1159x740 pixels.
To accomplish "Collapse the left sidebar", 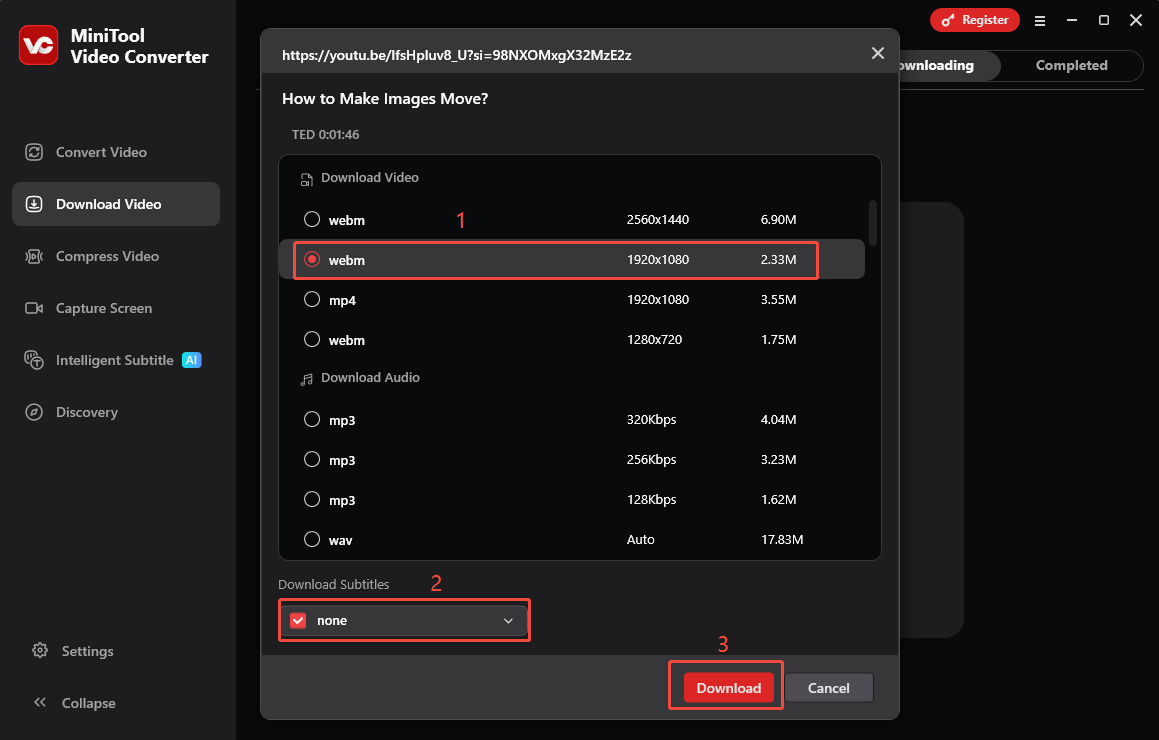I will [72, 703].
